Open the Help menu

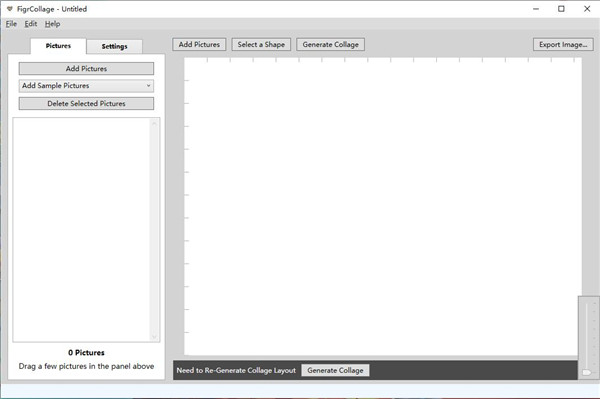[52, 24]
